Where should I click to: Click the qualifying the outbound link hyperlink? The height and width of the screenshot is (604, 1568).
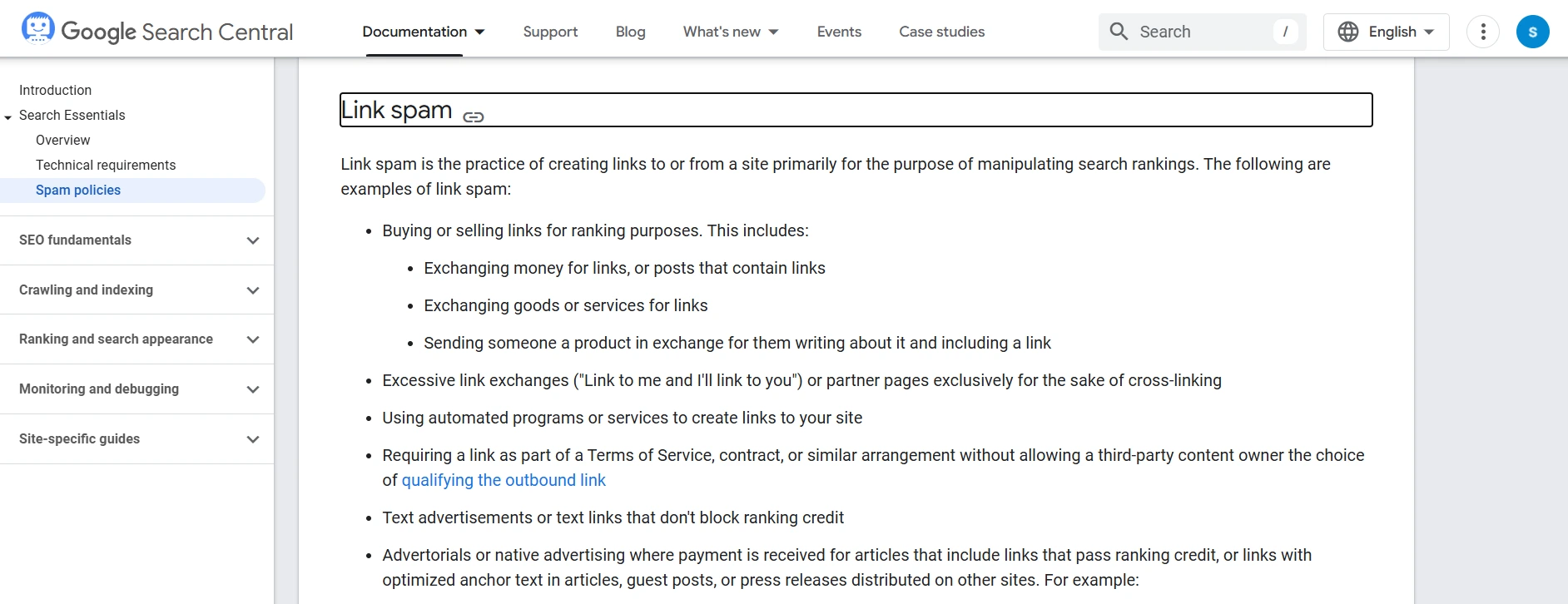pyautogui.click(x=503, y=480)
